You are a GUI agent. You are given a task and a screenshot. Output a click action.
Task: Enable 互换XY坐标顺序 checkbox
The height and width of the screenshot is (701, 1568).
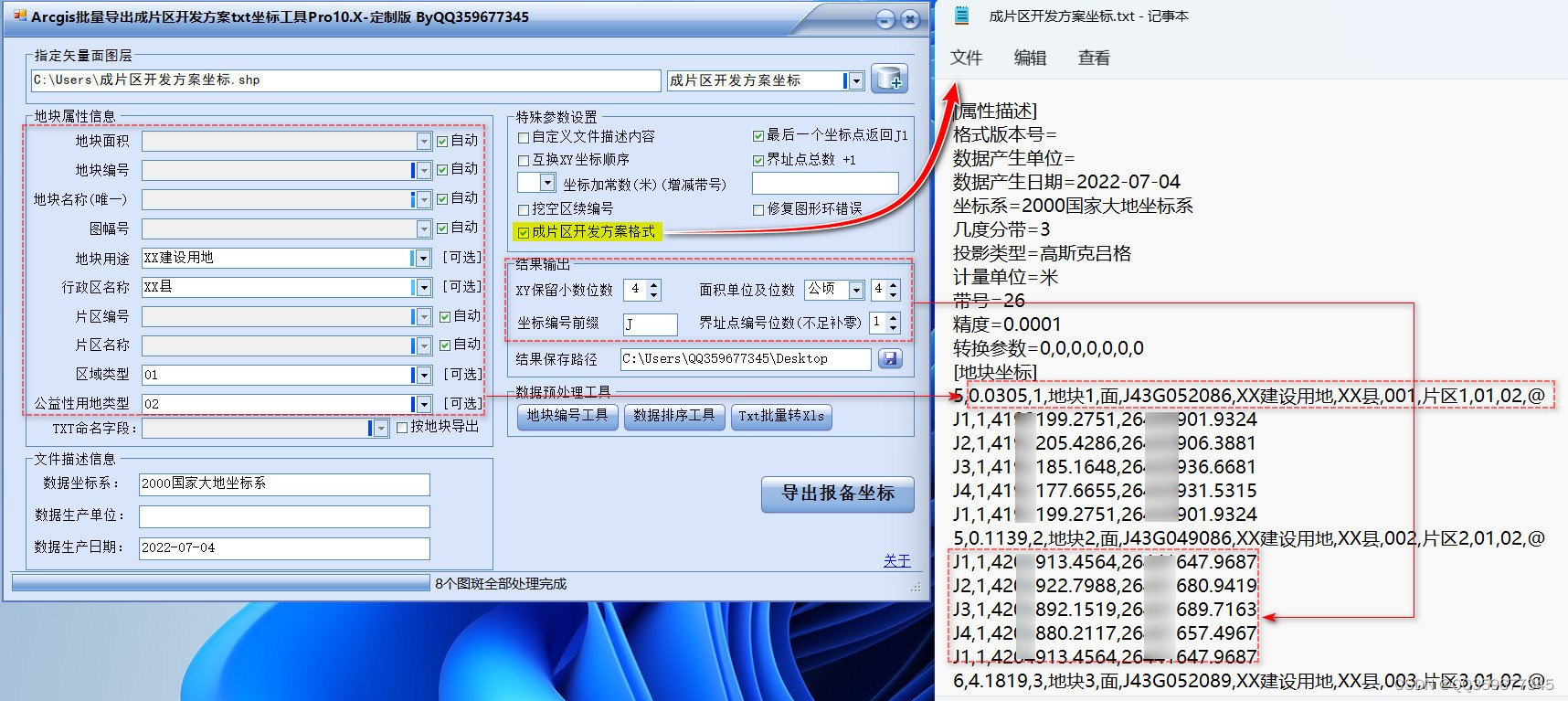pos(524,160)
